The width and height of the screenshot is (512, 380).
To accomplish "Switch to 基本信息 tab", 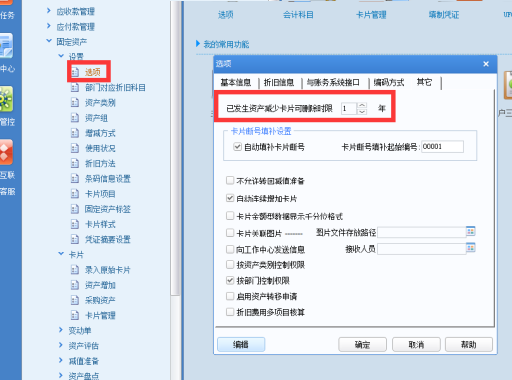I will point(236,82).
